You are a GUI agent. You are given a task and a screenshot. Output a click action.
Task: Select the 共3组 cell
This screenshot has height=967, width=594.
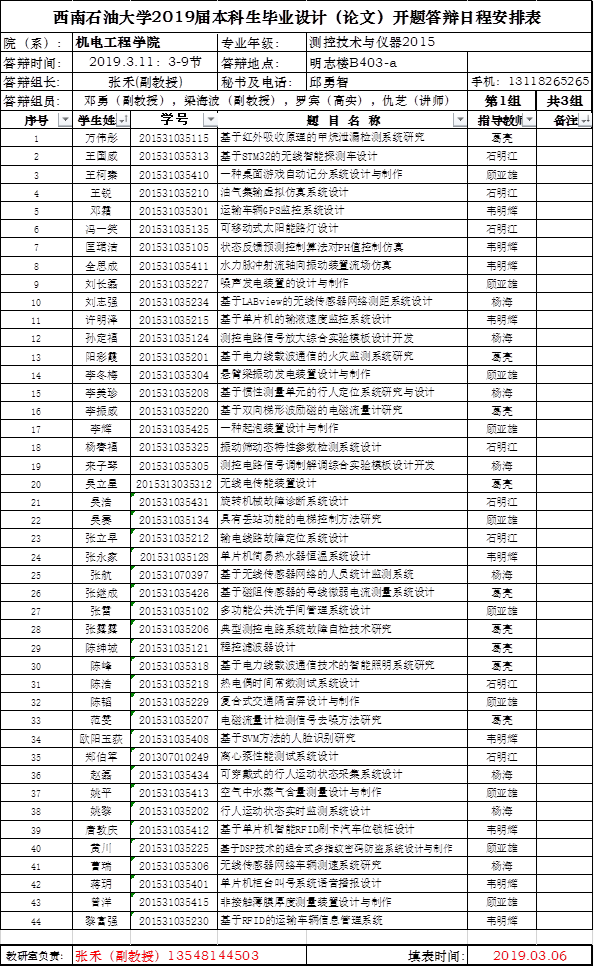point(564,101)
